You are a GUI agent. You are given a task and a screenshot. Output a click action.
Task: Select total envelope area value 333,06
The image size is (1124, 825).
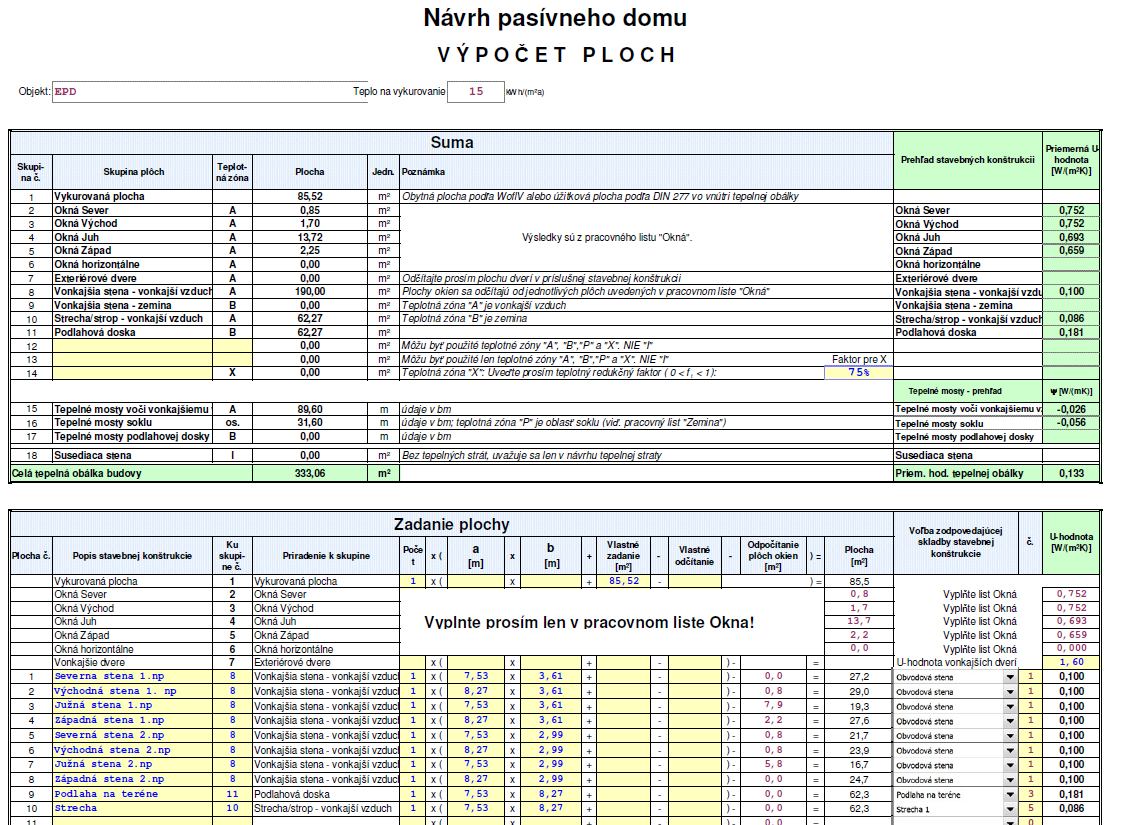pyautogui.click(x=310, y=473)
